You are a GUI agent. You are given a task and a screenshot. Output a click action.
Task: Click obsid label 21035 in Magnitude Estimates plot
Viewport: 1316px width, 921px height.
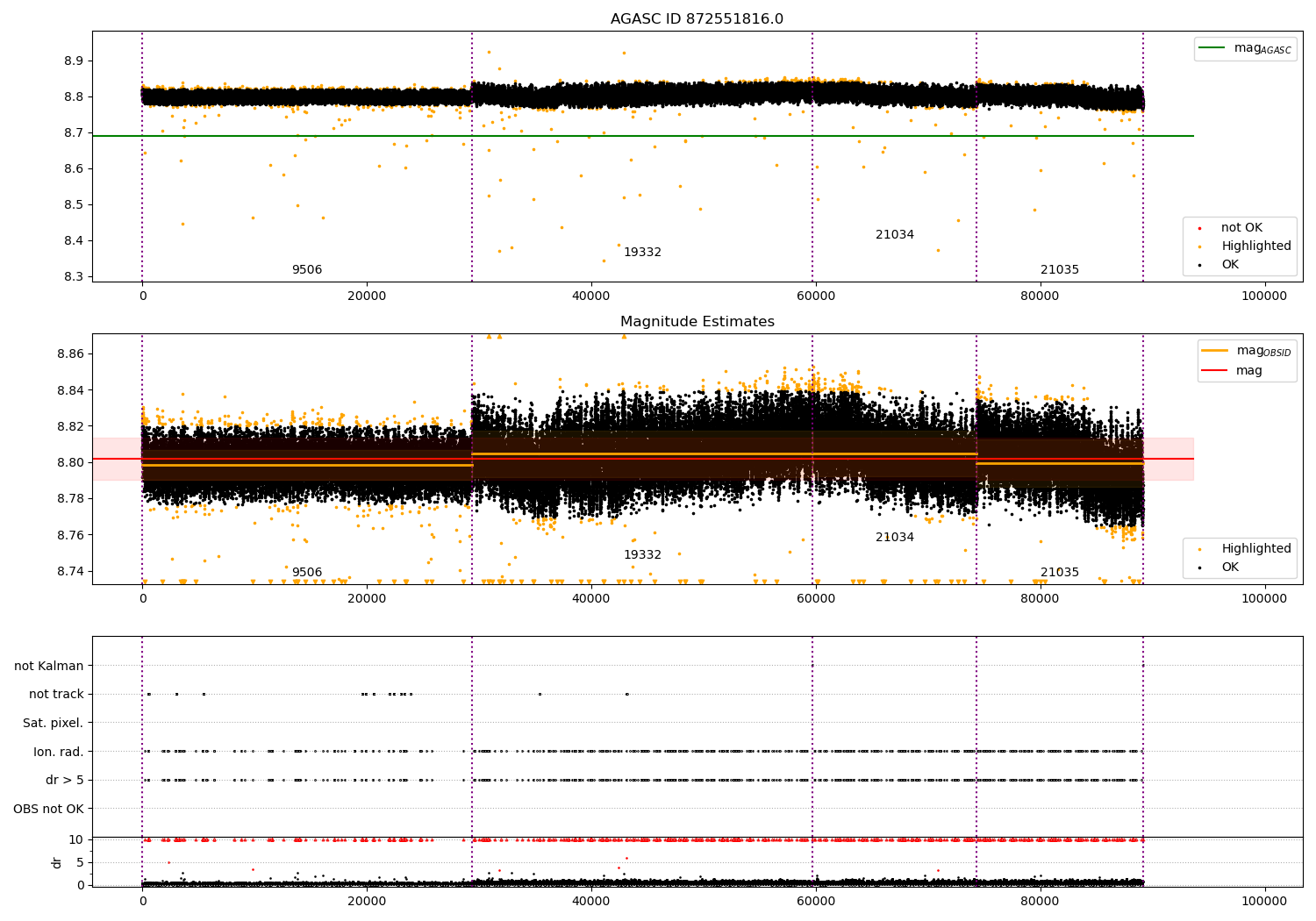click(1060, 573)
